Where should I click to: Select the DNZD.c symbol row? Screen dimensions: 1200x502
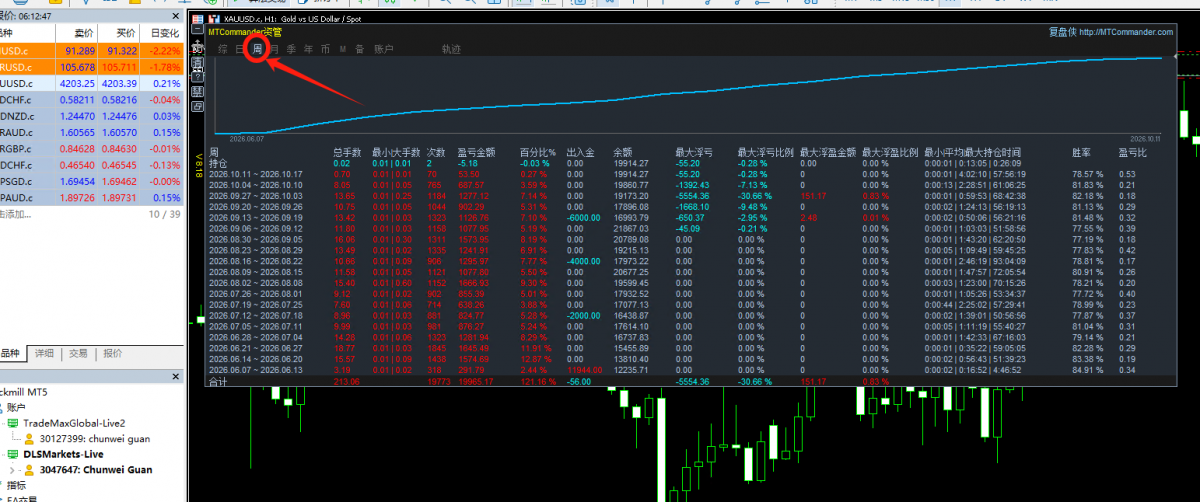pyautogui.click(x=91, y=116)
